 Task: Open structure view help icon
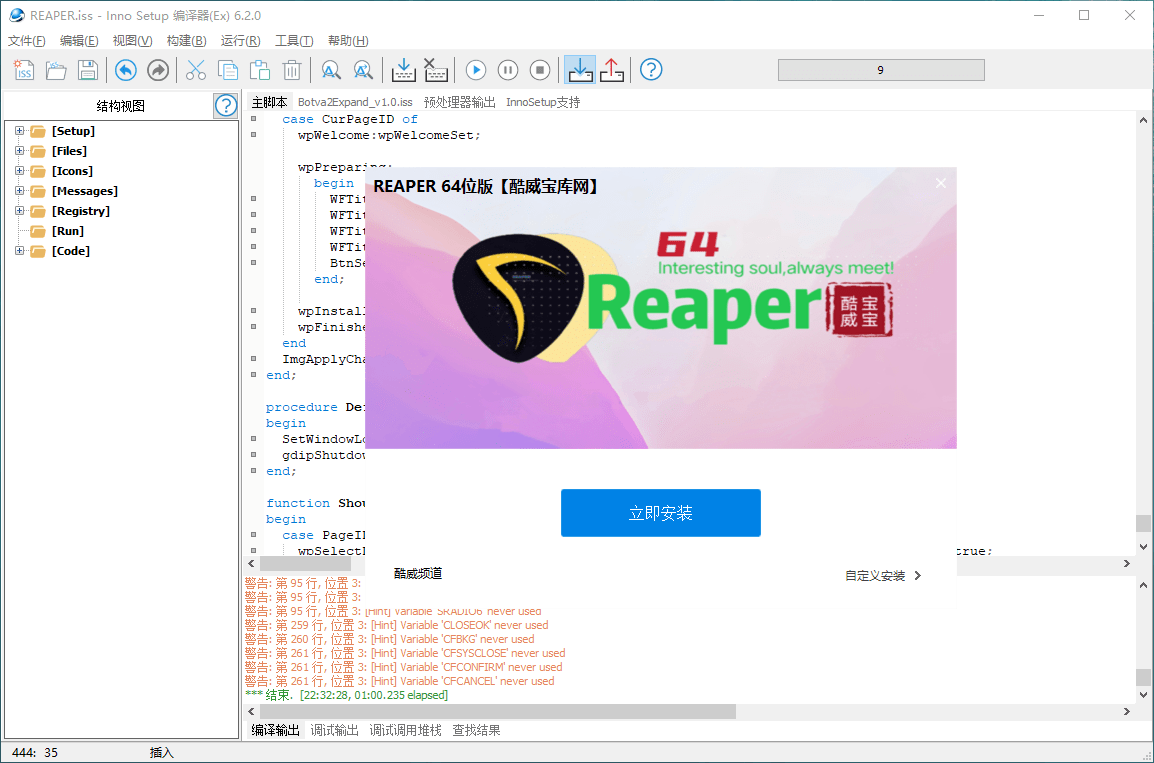[x=226, y=106]
